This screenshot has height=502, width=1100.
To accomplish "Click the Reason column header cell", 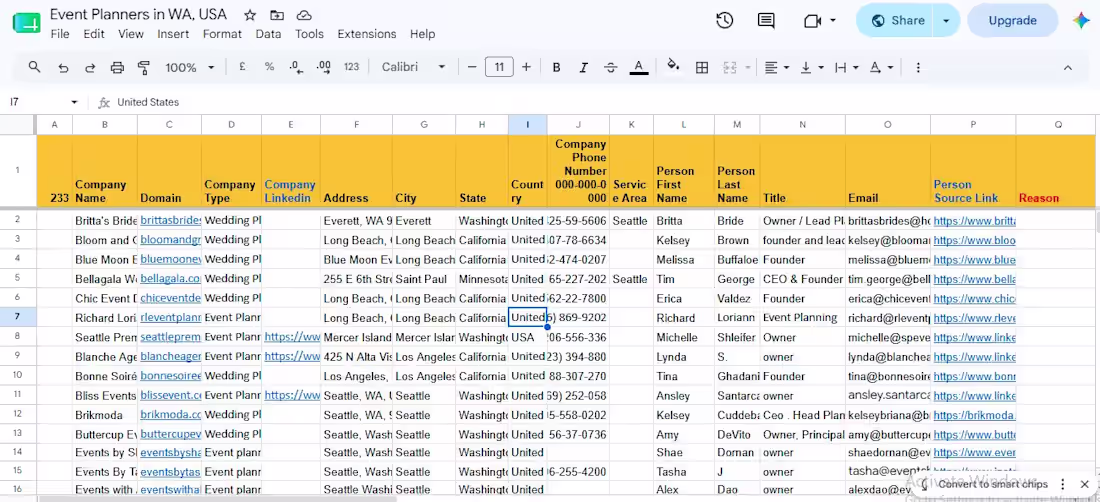I will (x=1058, y=170).
